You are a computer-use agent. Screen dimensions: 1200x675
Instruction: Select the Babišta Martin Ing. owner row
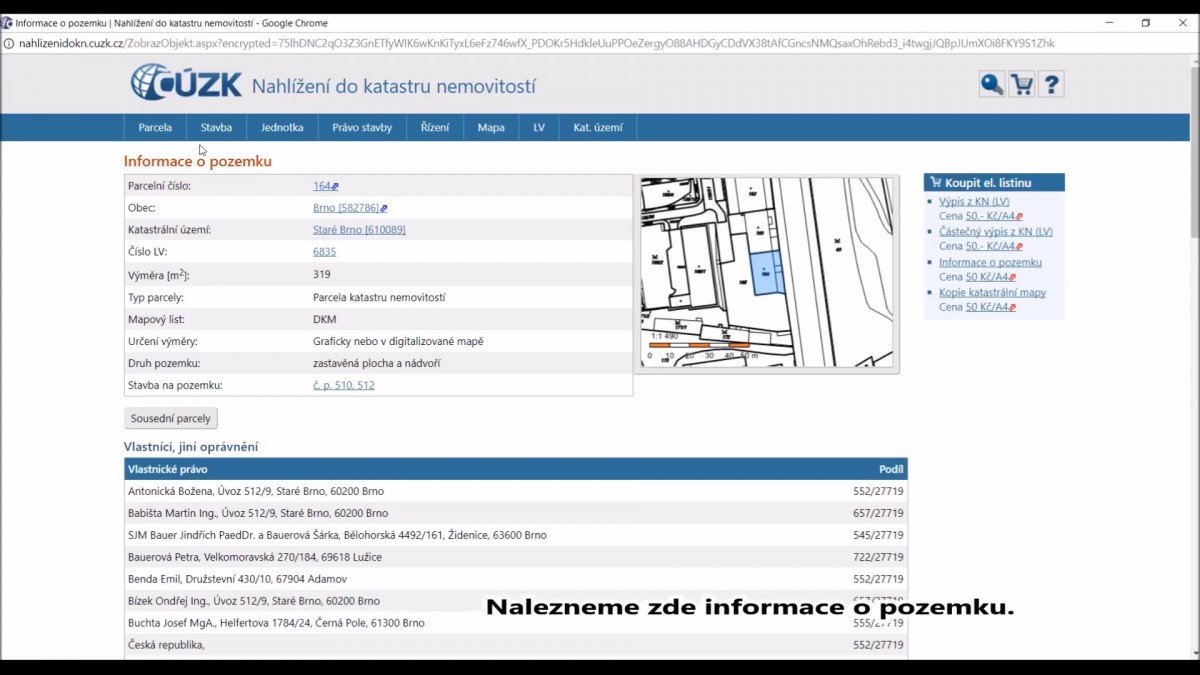tap(516, 513)
